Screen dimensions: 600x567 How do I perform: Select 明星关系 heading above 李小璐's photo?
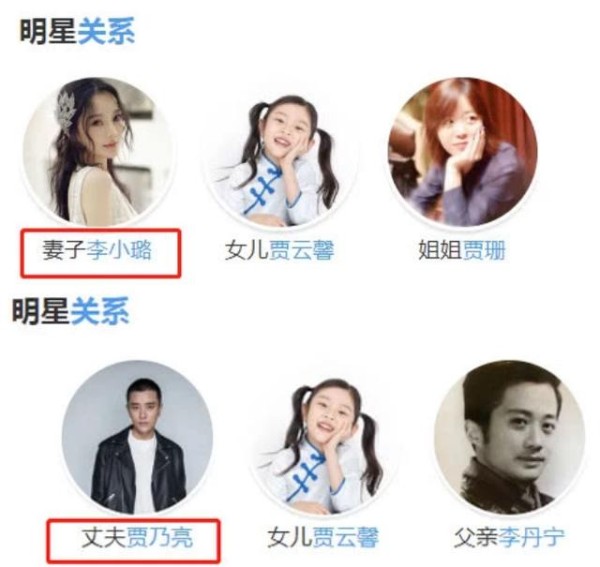[x=77, y=31]
